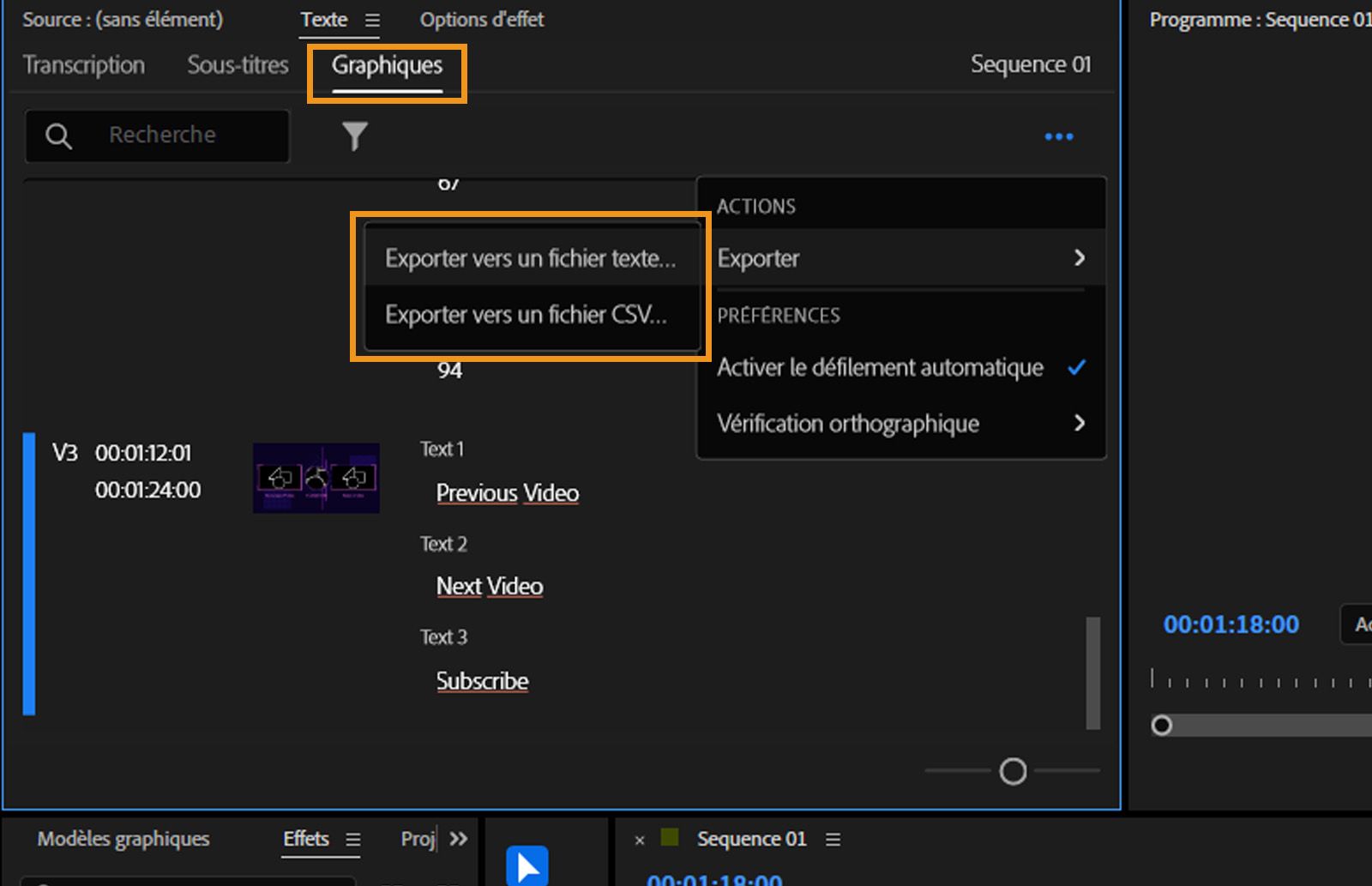Select the graphic clip thumbnail on V3
The width and height of the screenshot is (1372, 886).
click(316, 478)
